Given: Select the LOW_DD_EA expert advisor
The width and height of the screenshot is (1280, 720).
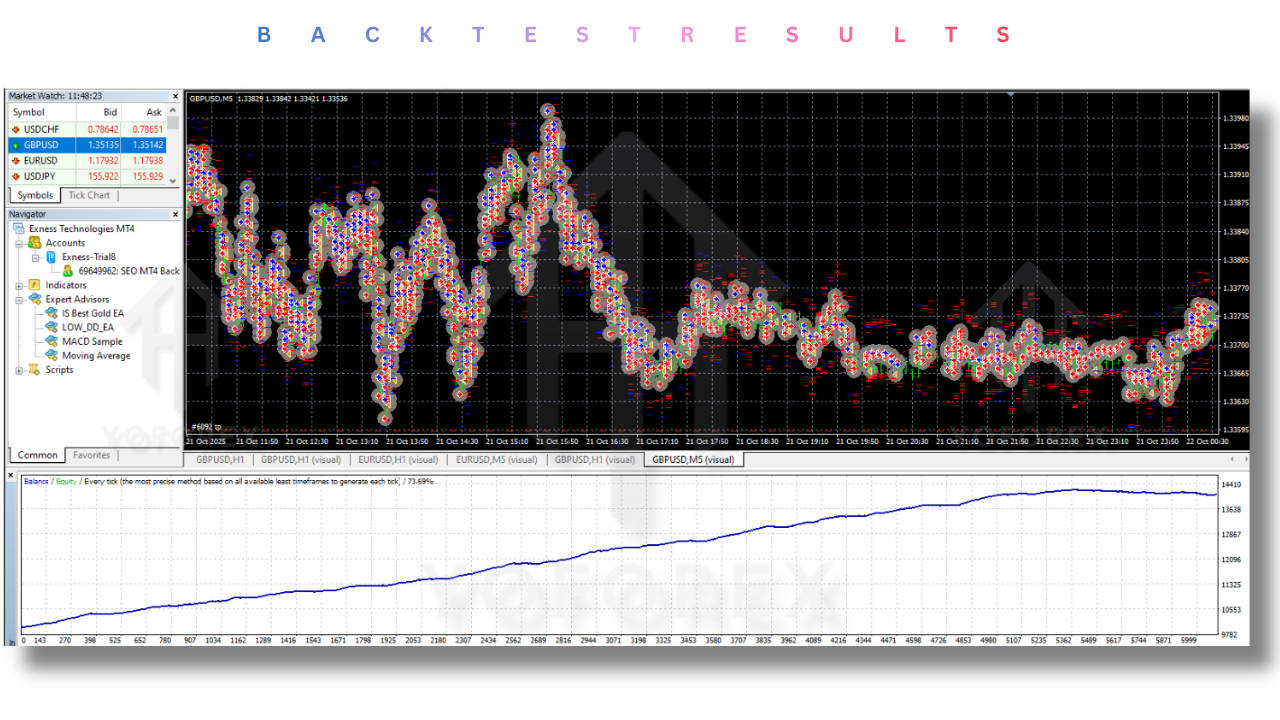Looking at the screenshot, I should pyautogui.click(x=87, y=328).
